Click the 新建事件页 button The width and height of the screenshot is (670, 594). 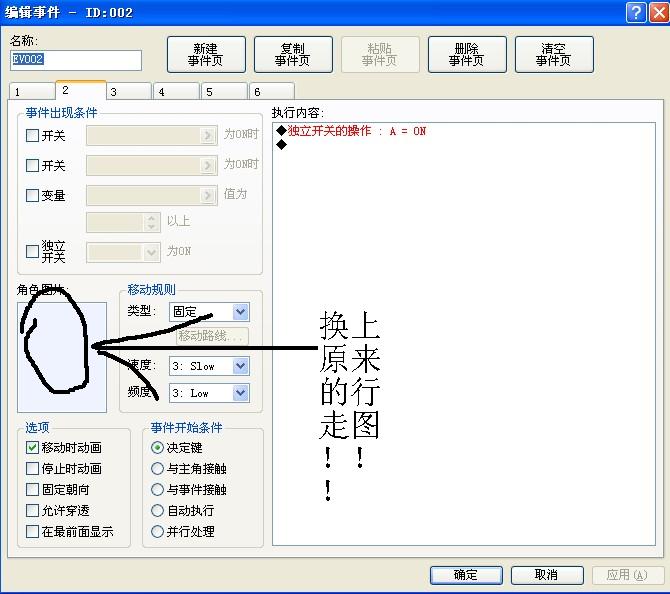point(206,55)
